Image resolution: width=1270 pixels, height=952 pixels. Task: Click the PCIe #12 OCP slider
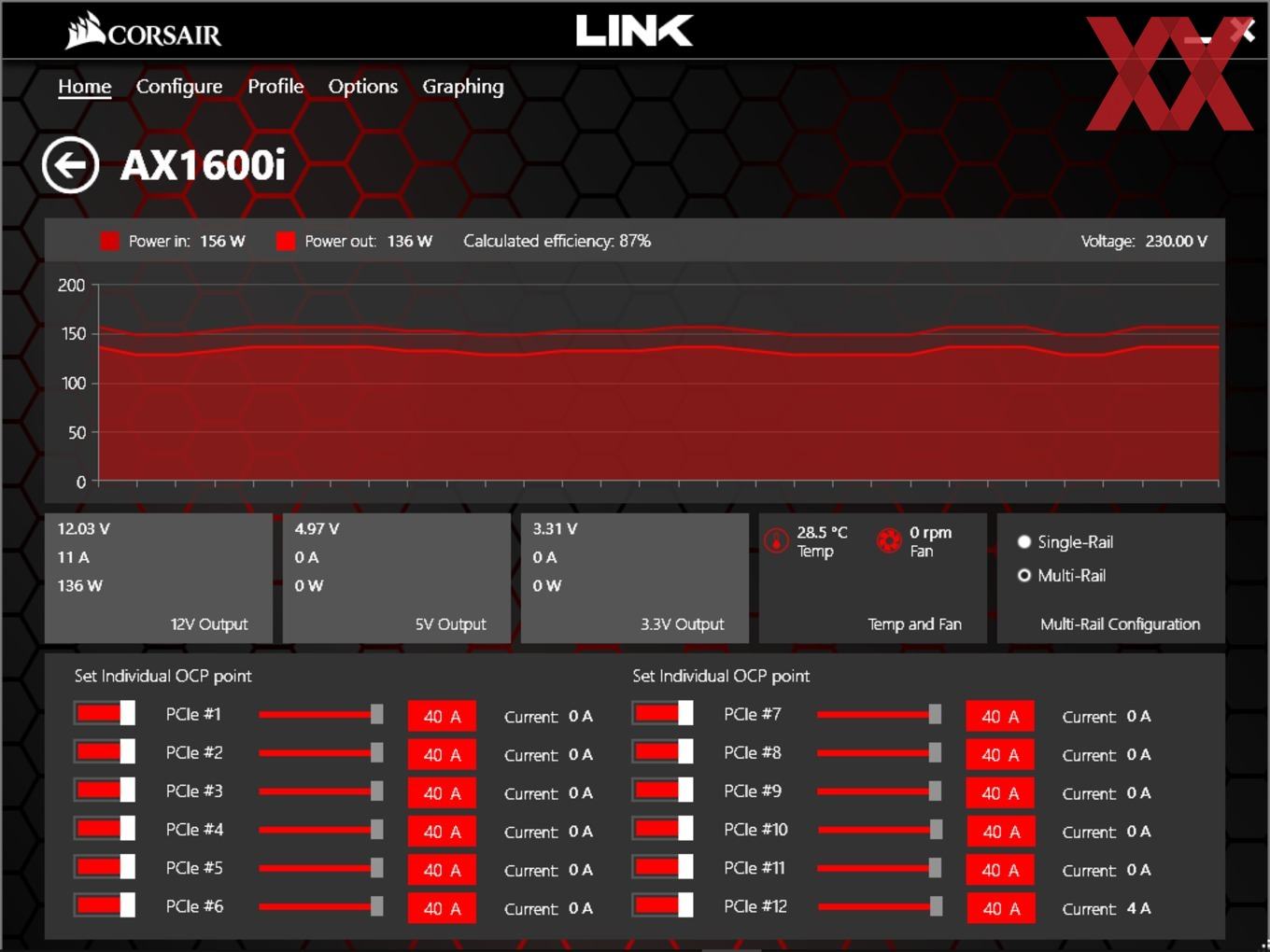pos(880,906)
